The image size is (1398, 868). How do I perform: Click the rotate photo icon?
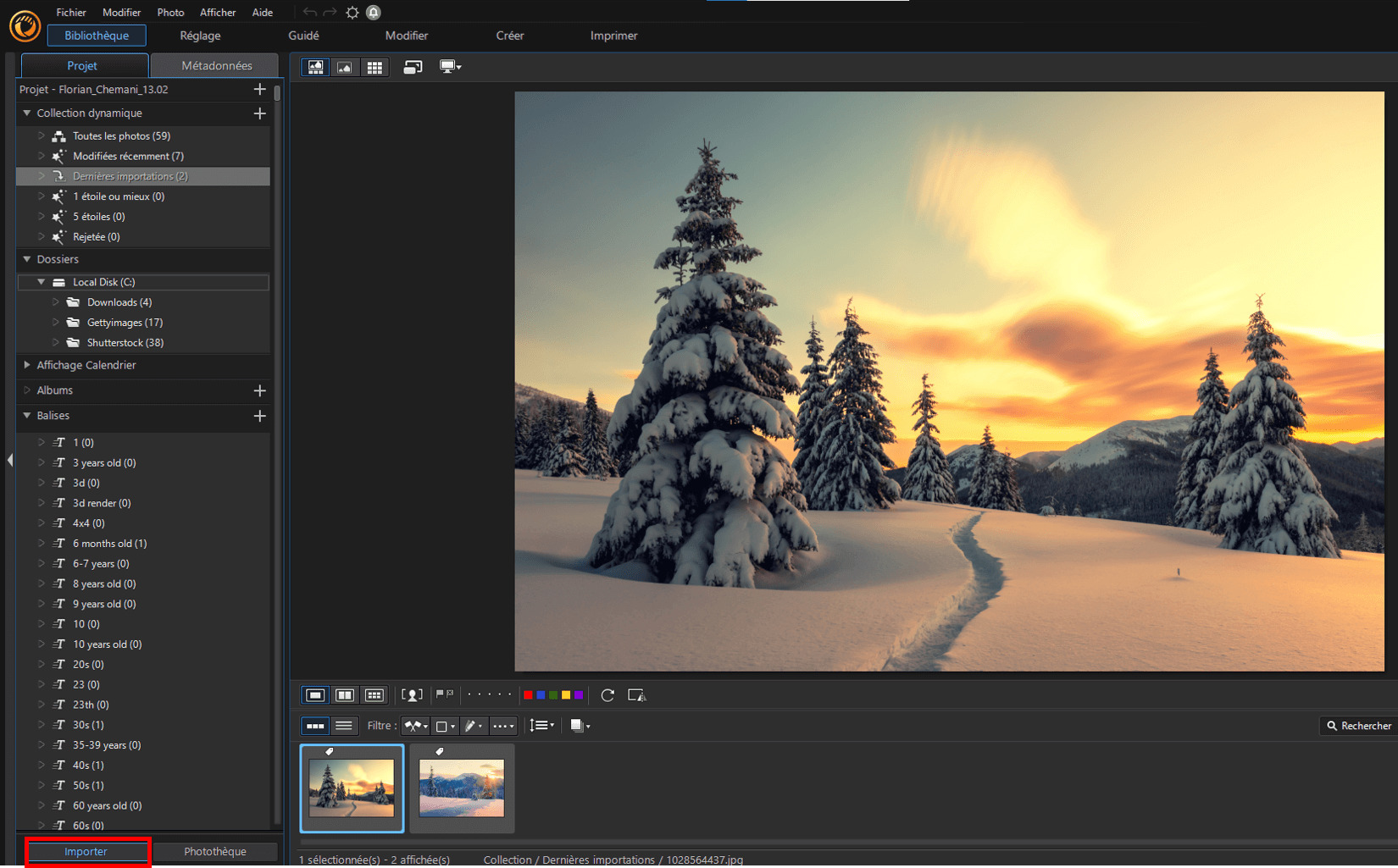pos(607,694)
